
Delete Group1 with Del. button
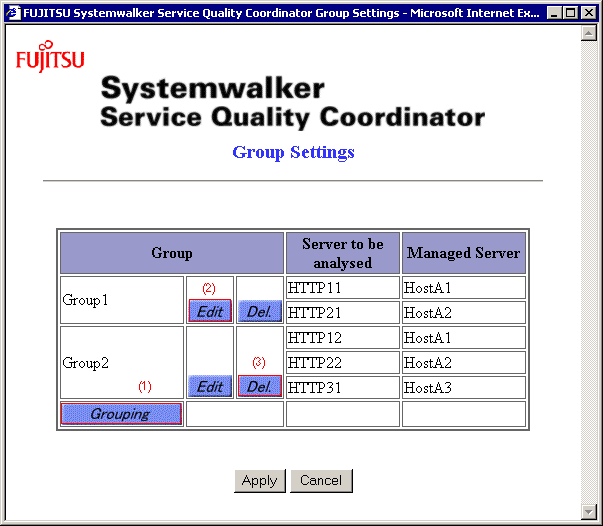260,311
